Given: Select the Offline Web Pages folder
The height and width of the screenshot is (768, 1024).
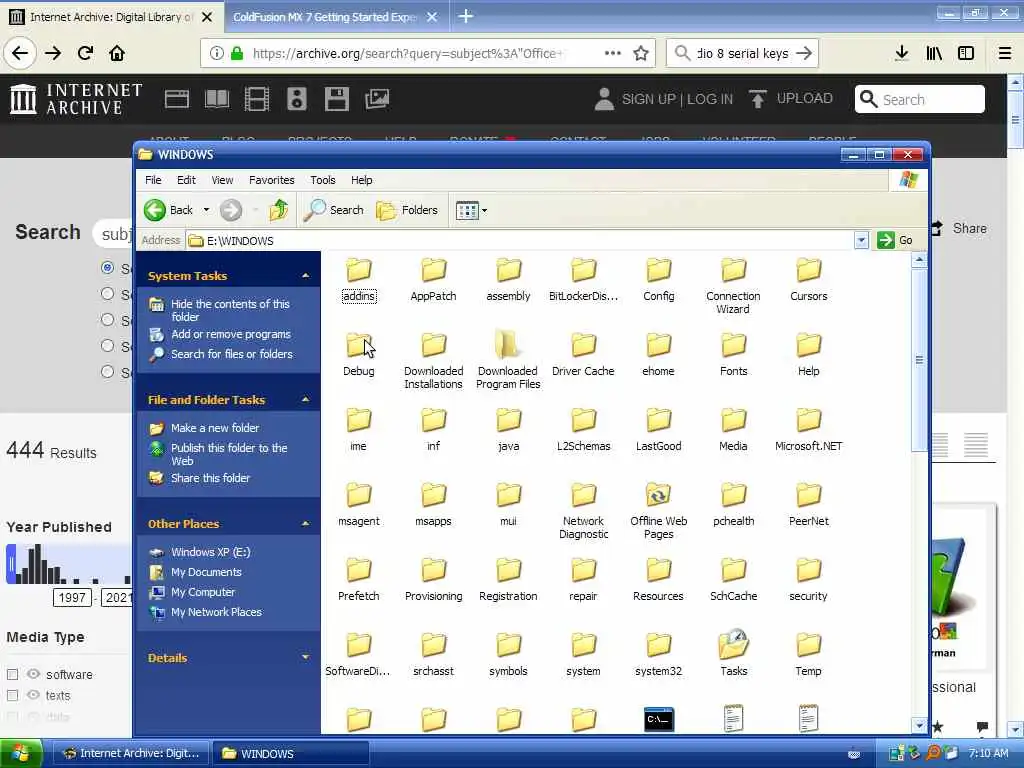Looking at the screenshot, I should tap(658, 511).
